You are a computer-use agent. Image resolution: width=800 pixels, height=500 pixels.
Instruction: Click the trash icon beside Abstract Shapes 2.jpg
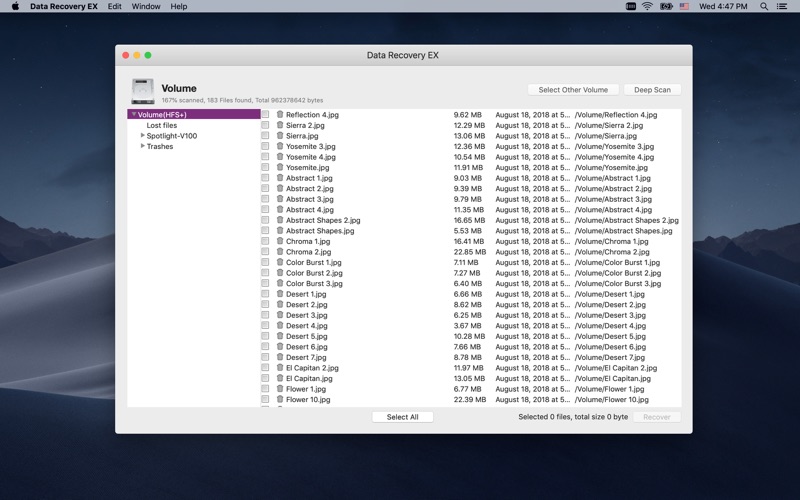click(x=280, y=220)
